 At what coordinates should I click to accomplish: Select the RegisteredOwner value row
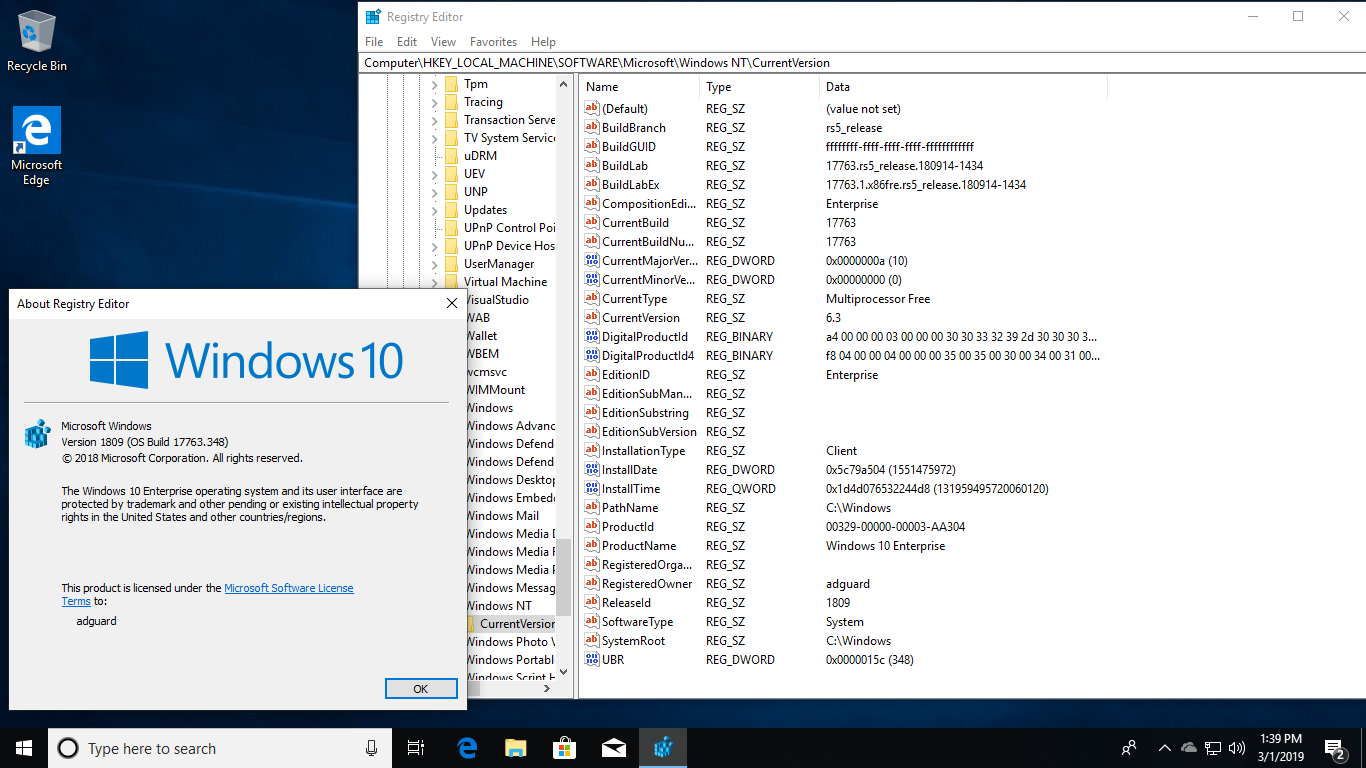click(x=843, y=584)
